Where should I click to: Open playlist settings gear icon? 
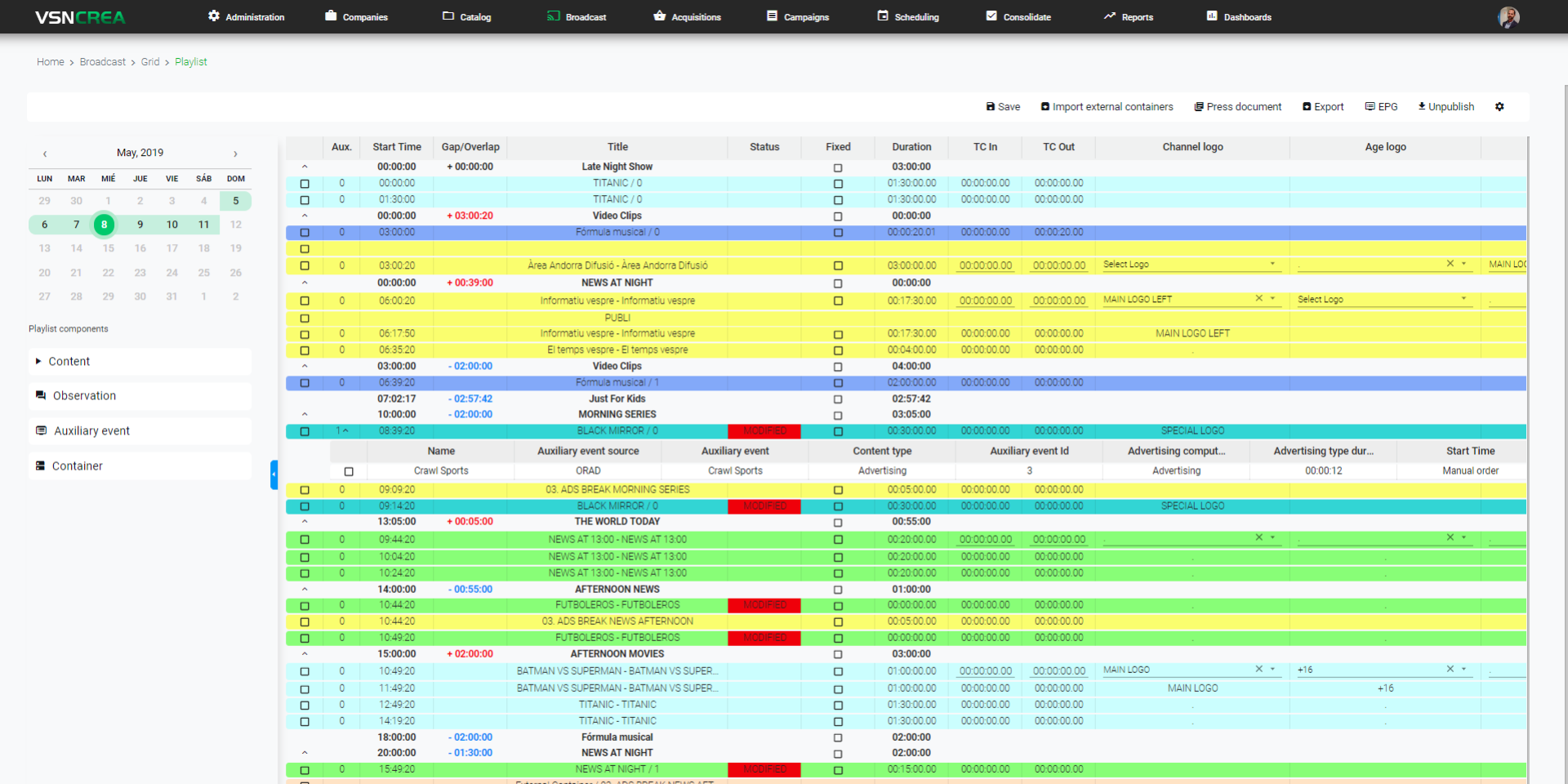pyautogui.click(x=1499, y=107)
